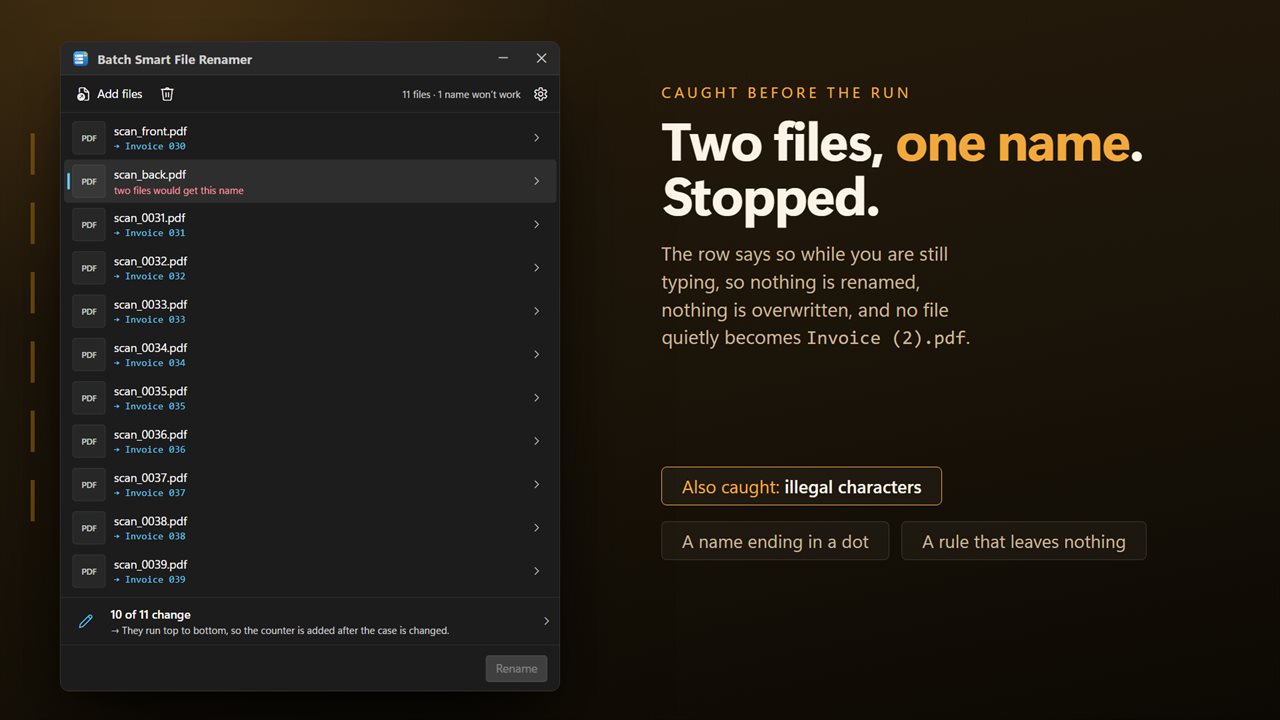Screen dimensions: 1280x720
Task: Click the Add files label
Action: [120, 94]
